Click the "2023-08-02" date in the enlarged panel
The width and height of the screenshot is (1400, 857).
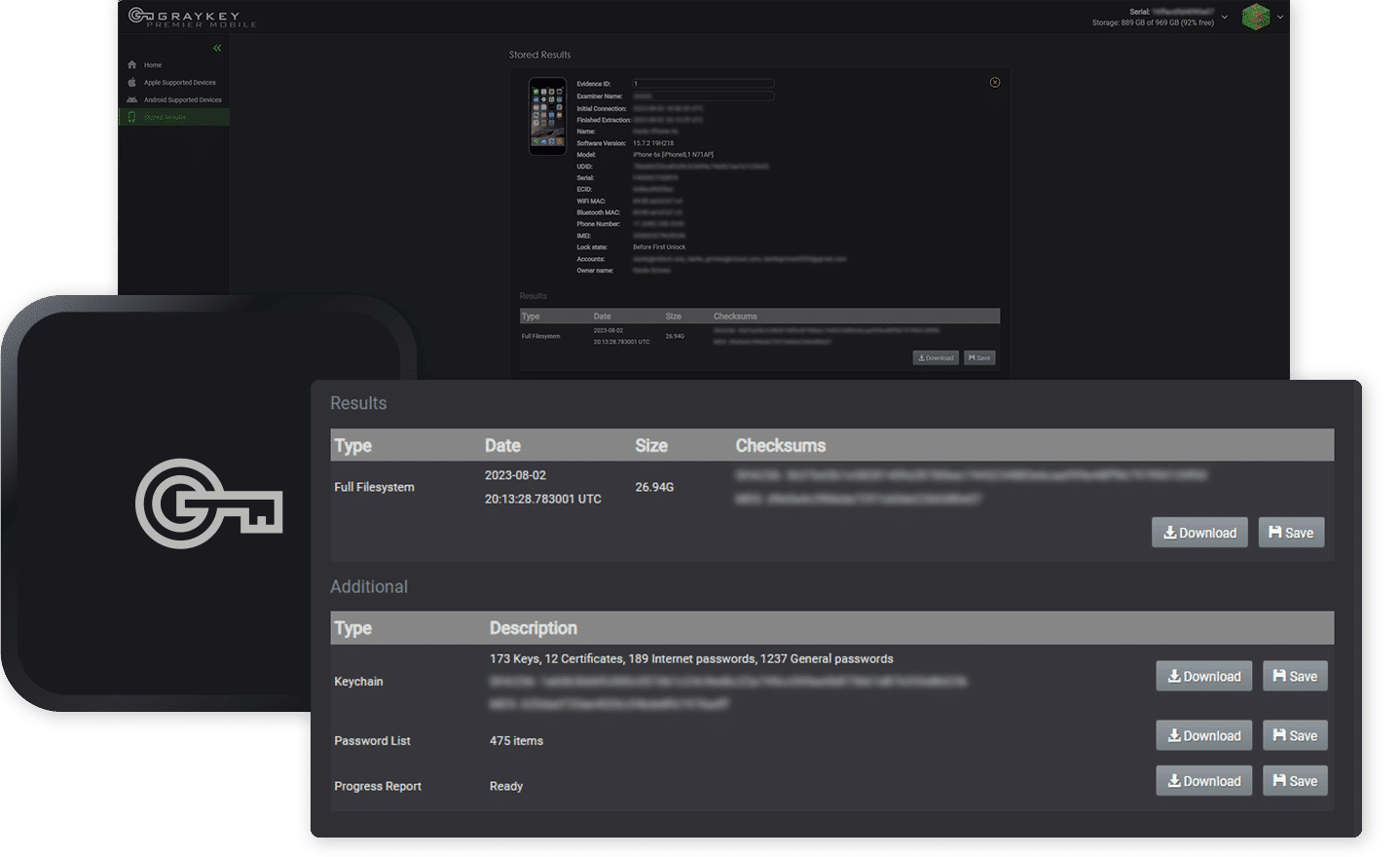(x=515, y=475)
